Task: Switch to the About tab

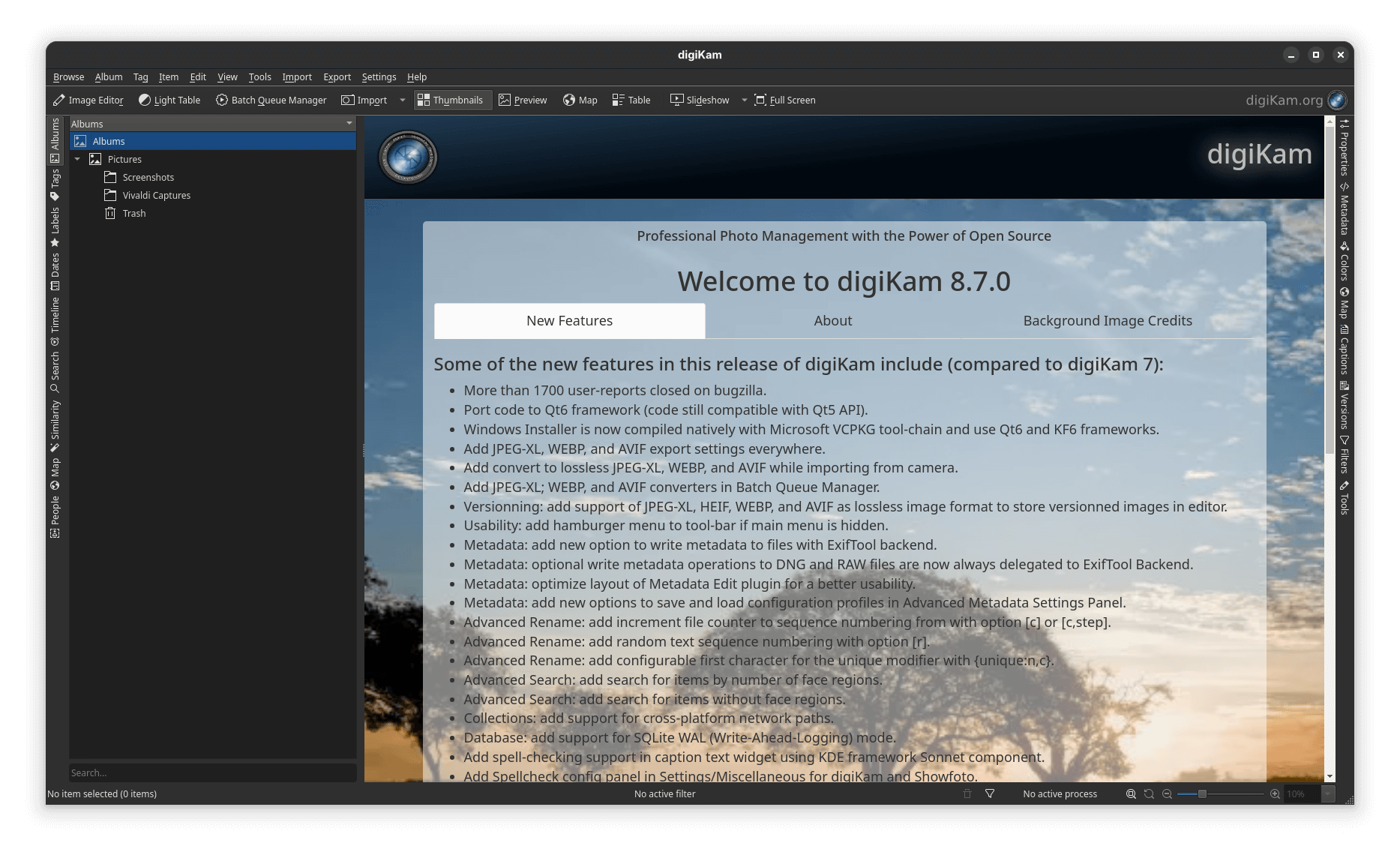Action: click(832, 320)
